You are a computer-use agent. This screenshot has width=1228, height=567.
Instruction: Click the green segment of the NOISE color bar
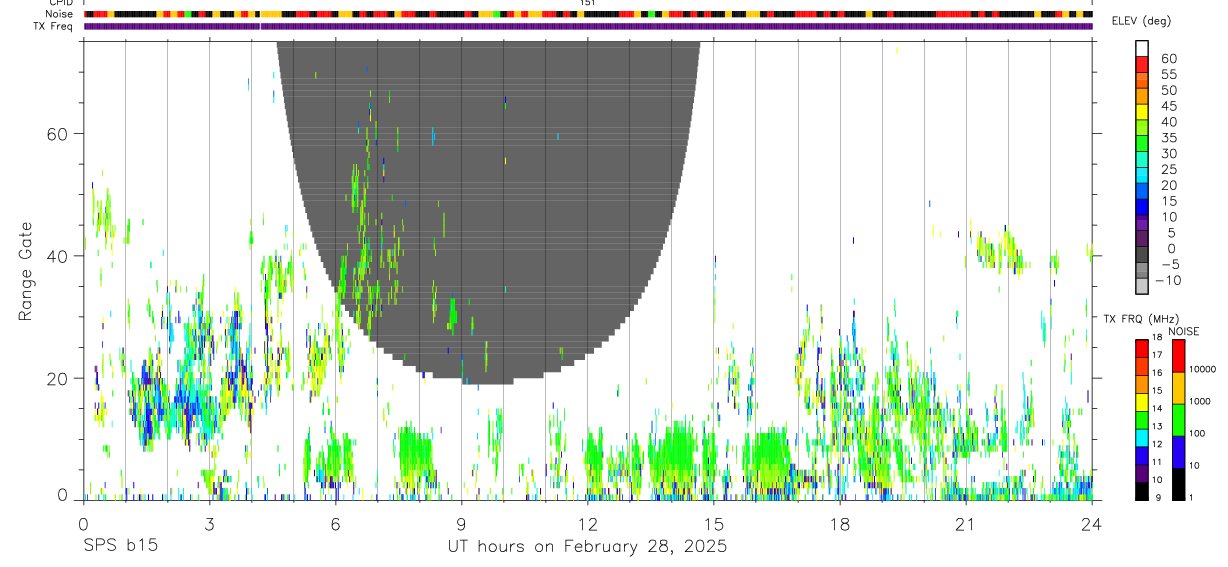(1179, 419)
